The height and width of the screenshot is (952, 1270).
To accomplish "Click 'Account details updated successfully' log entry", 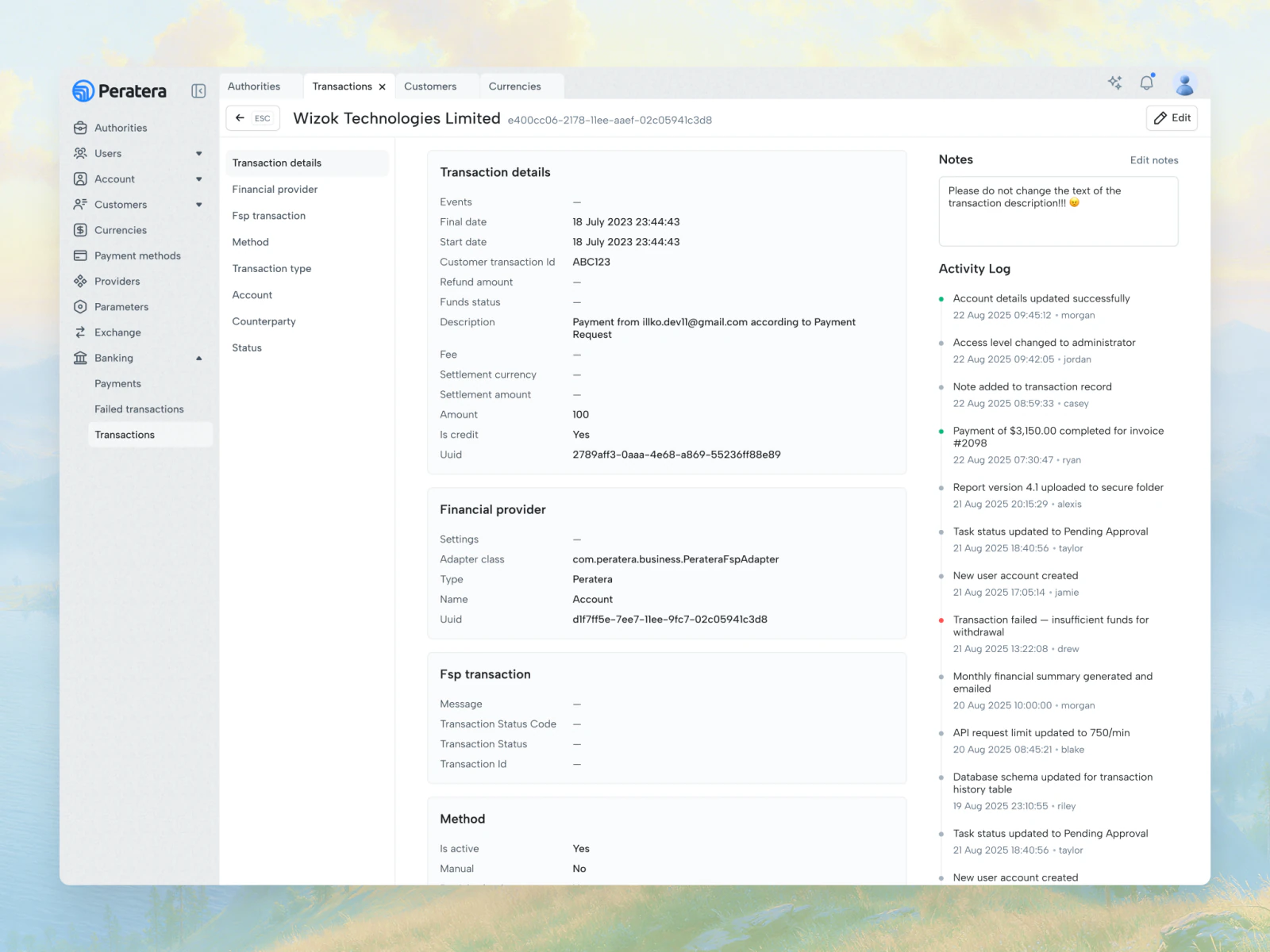I will pos(1041,299).
